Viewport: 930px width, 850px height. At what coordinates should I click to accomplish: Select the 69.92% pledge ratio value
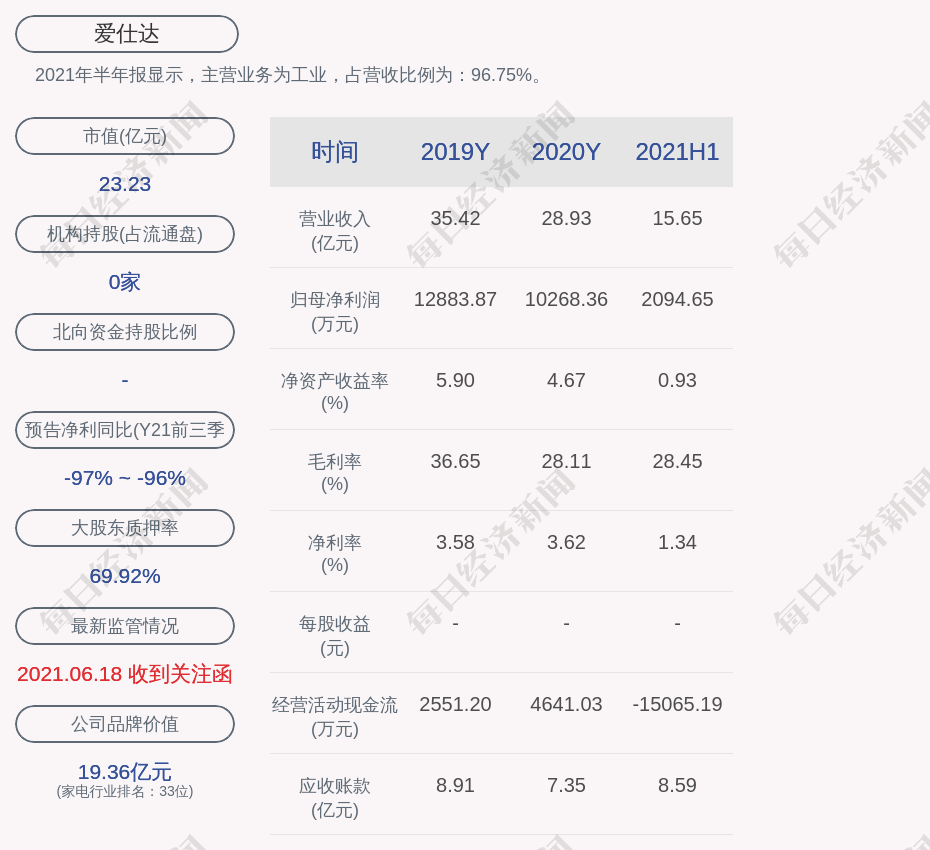click(x=125, y=576)
